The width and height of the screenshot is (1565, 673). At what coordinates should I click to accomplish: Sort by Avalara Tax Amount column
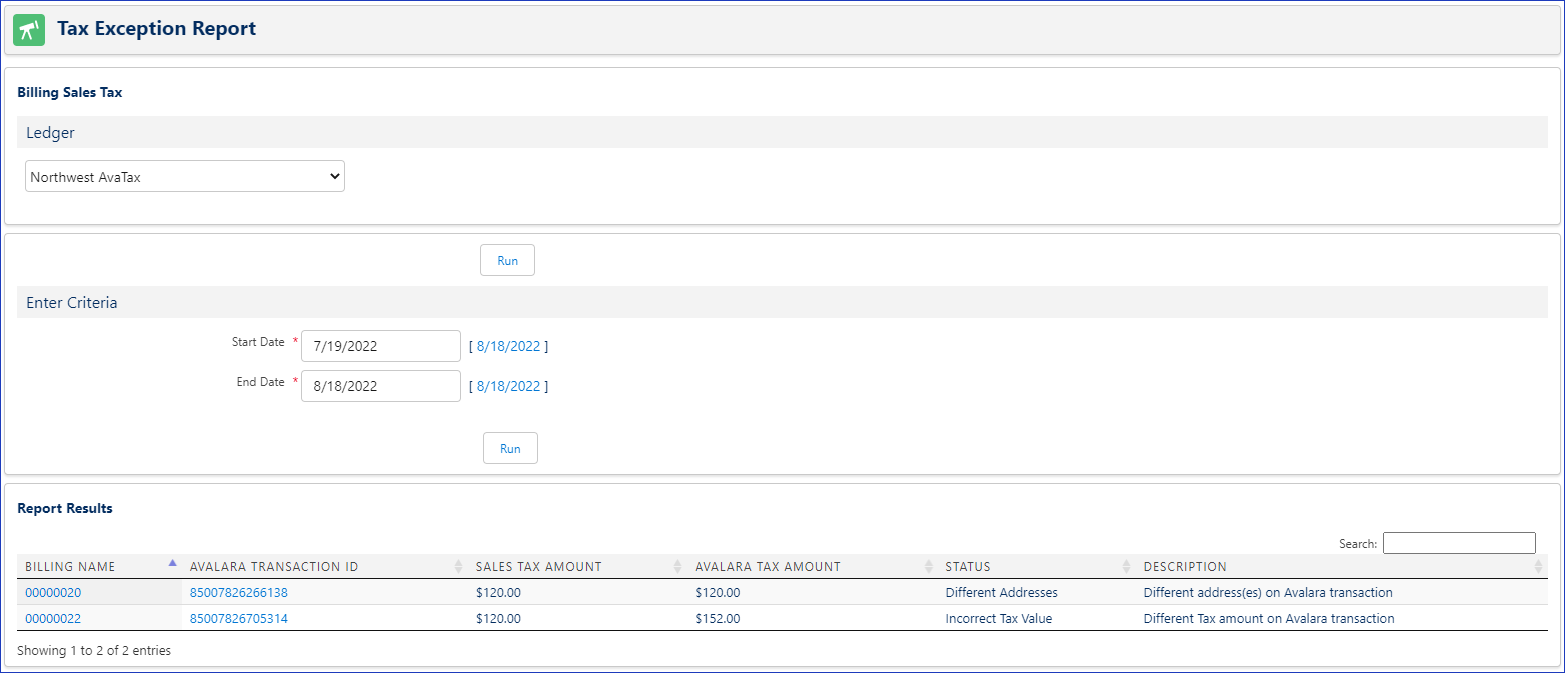[x=812, y=566]
